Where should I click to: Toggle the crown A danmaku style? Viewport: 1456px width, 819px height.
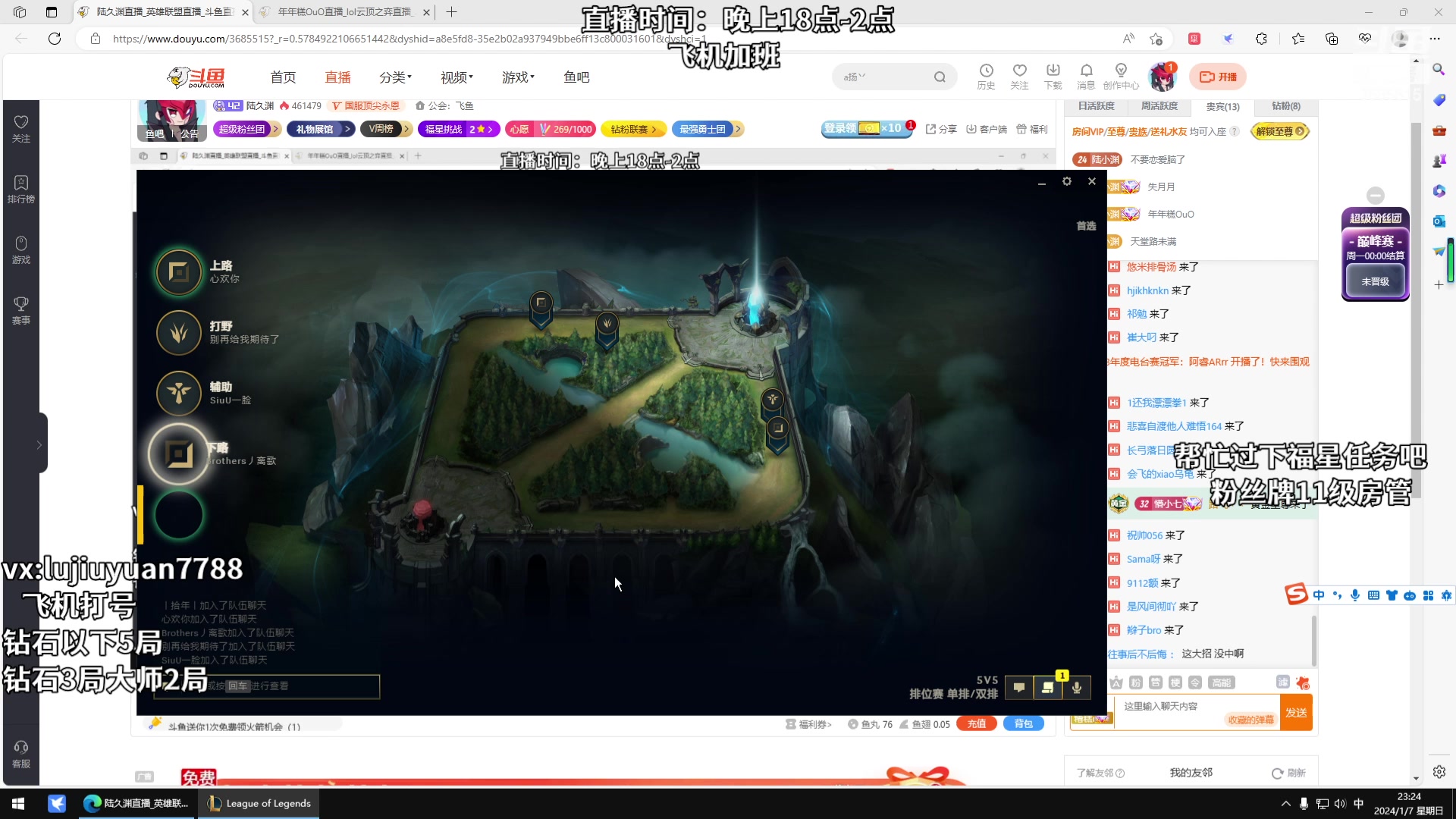pyautogui.click(x=1116, y=682)
